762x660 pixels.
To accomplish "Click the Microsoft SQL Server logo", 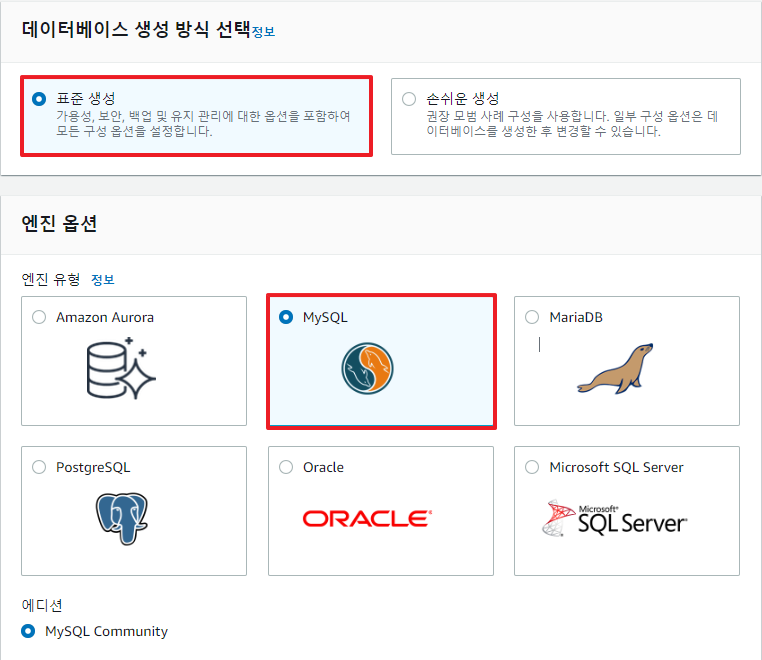I will pos(615,519).
